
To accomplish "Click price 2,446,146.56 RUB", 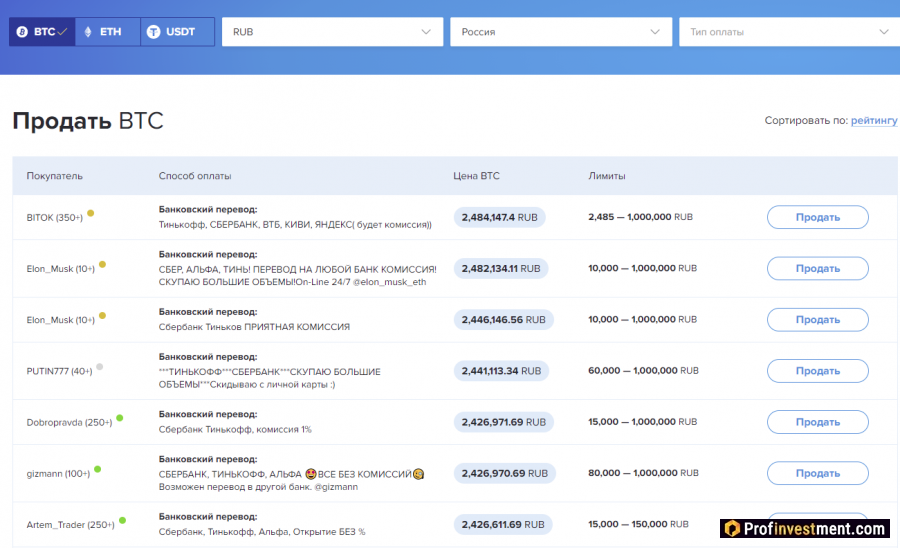I will (x=503, y=320).
